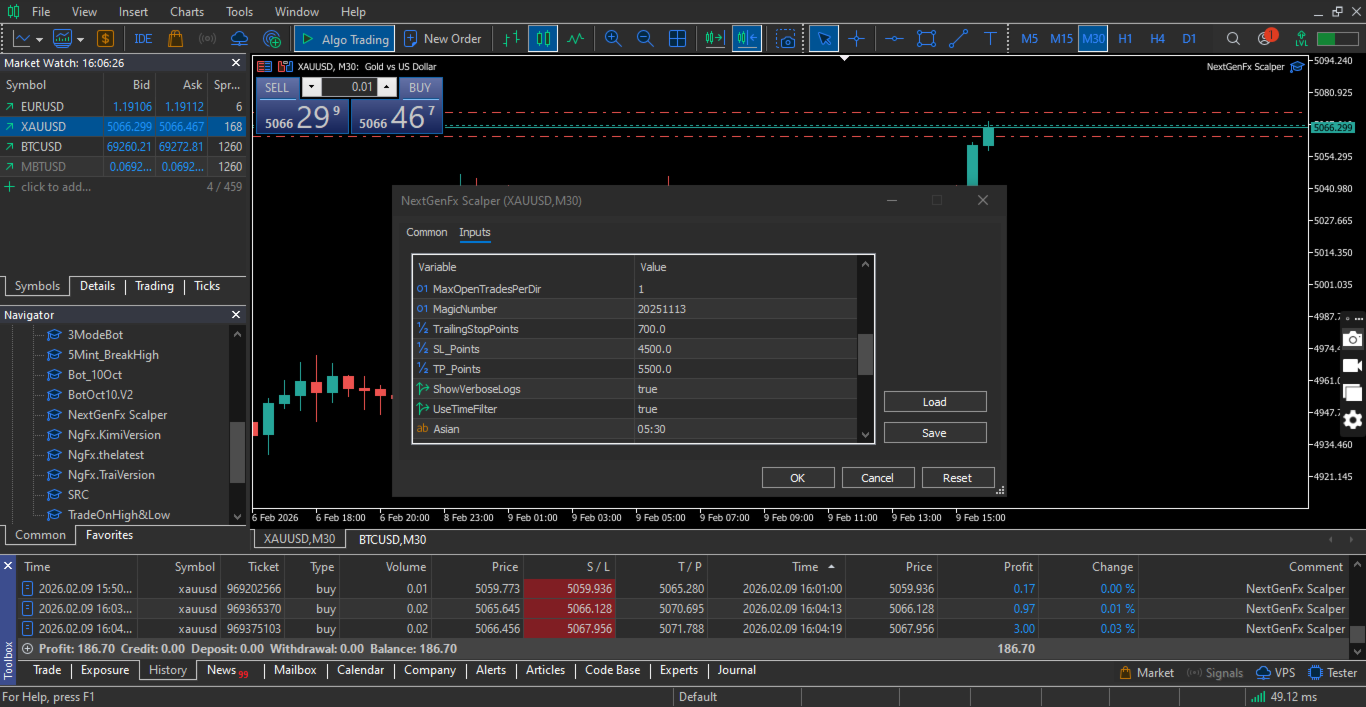Toggle chart auto-scroll icon
1366x707 pixels.
click(x=714, y=39)
